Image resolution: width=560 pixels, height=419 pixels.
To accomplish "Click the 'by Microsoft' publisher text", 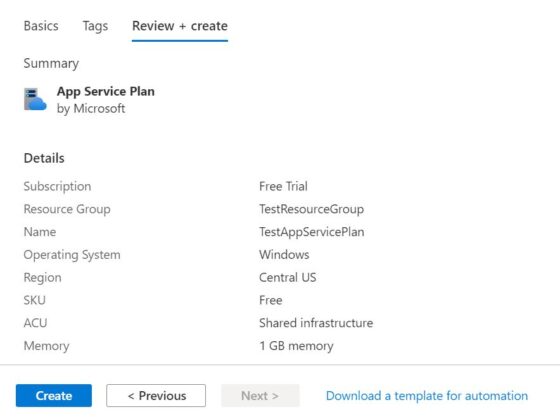I will tap(91, 108).
